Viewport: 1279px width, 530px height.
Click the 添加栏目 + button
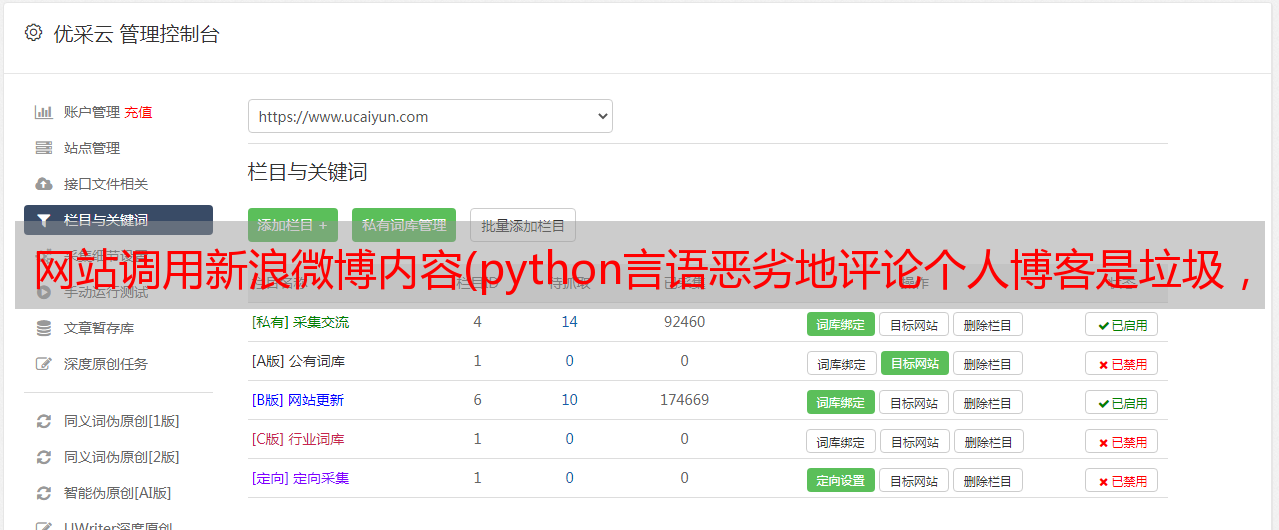click(x=293, y=225)
